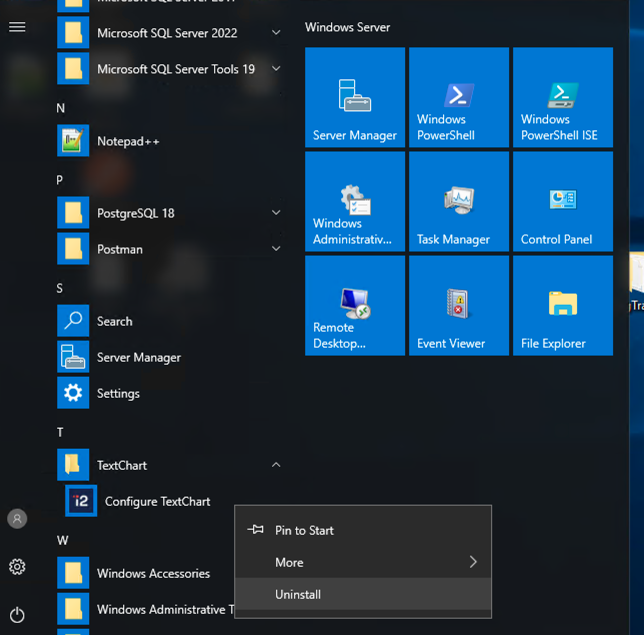
Task: Open the Control Panel tile
Action: tap(563, 201)
